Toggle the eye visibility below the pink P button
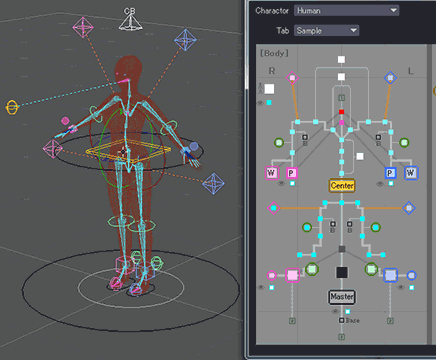436x360 pixels. tap(292, 183)
